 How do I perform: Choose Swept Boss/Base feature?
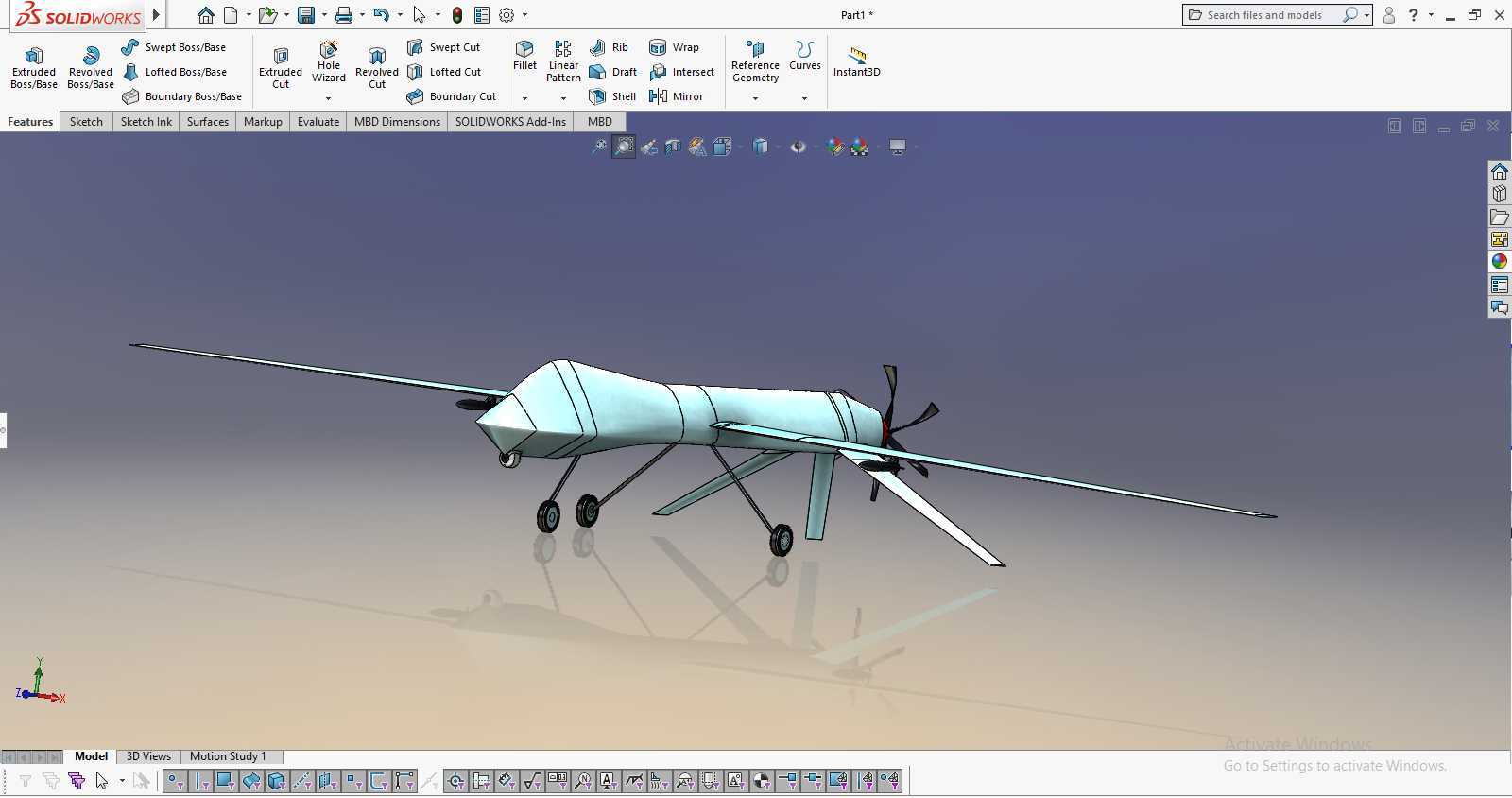click(x=174, y=47)
